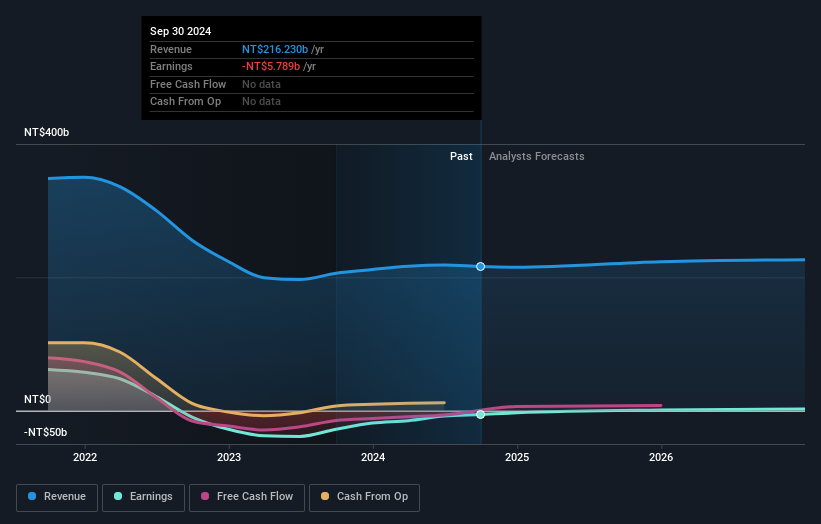
Task: Click the Revenue tooltip row label
Action: point(171,49)
